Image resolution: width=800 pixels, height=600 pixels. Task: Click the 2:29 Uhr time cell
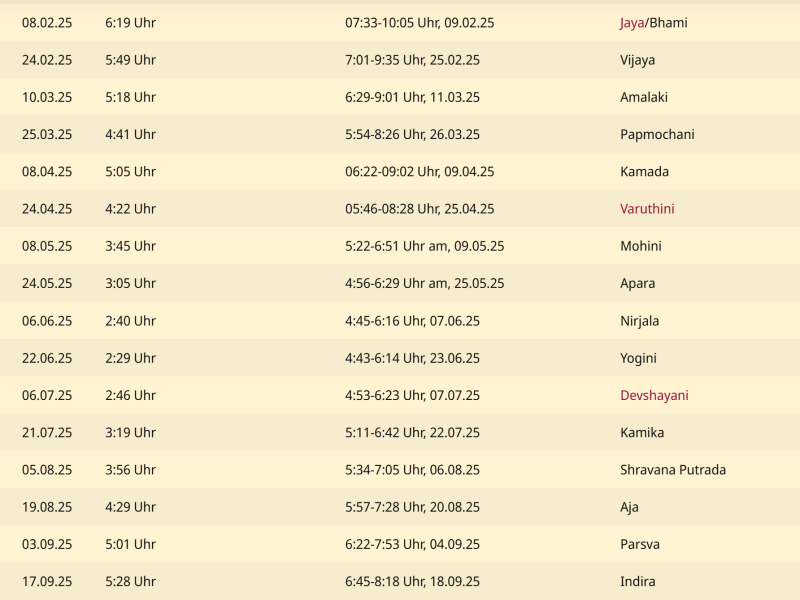click(x=130, y=358)
